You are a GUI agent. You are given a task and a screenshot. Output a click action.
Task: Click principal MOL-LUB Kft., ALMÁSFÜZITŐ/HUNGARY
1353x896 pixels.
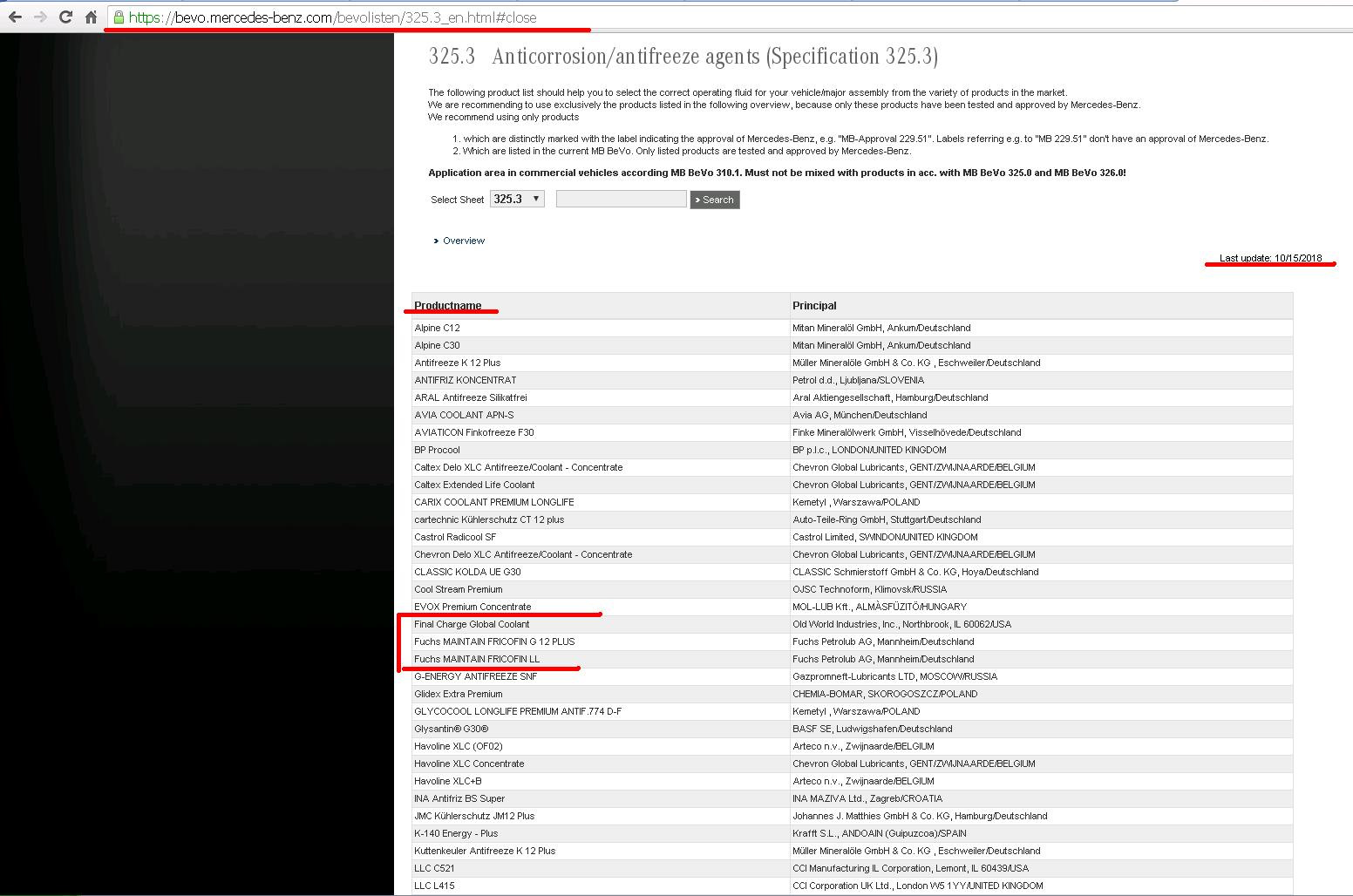click(x=880, y=607)
